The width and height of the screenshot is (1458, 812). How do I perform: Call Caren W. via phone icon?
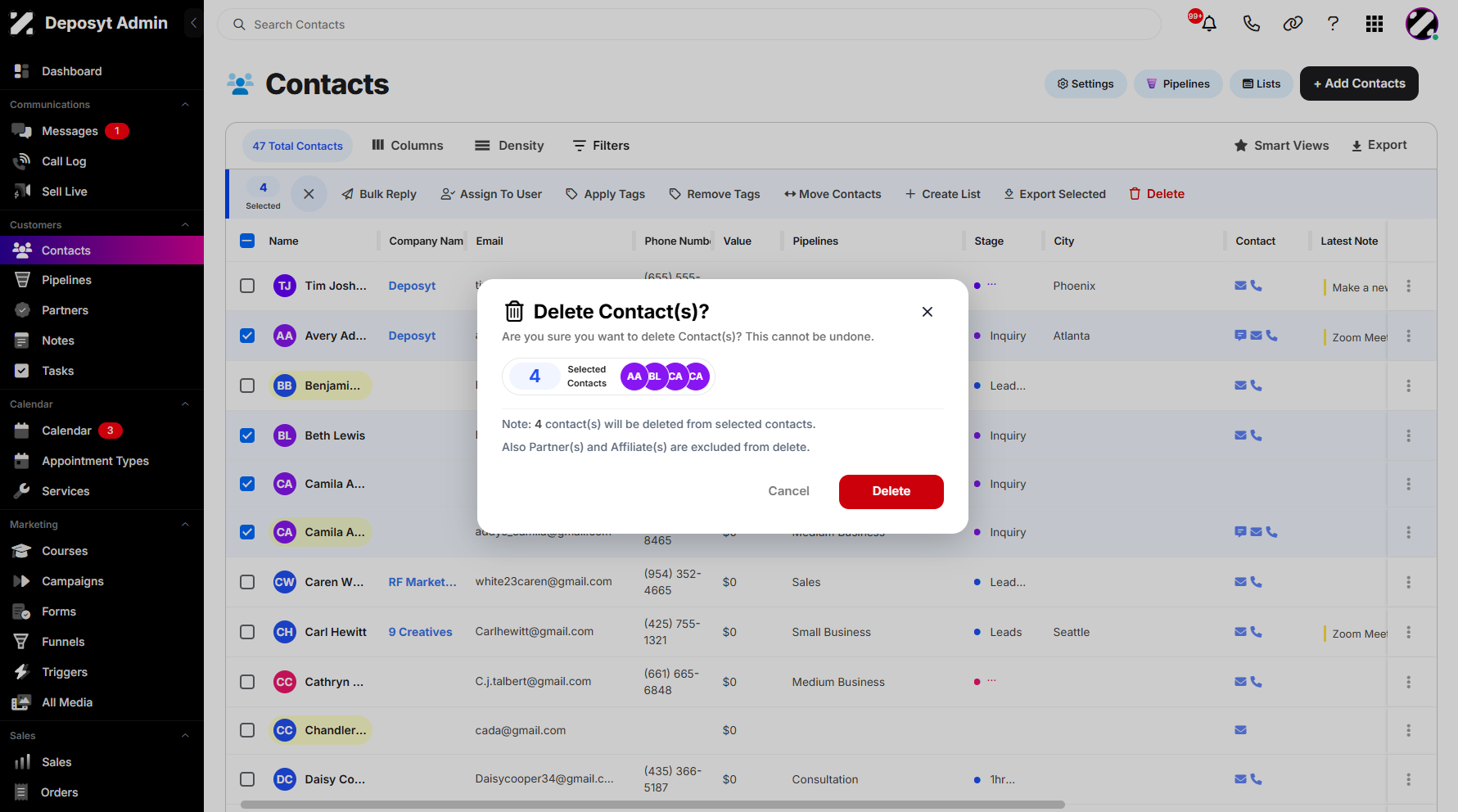(x=1257, y=582)
